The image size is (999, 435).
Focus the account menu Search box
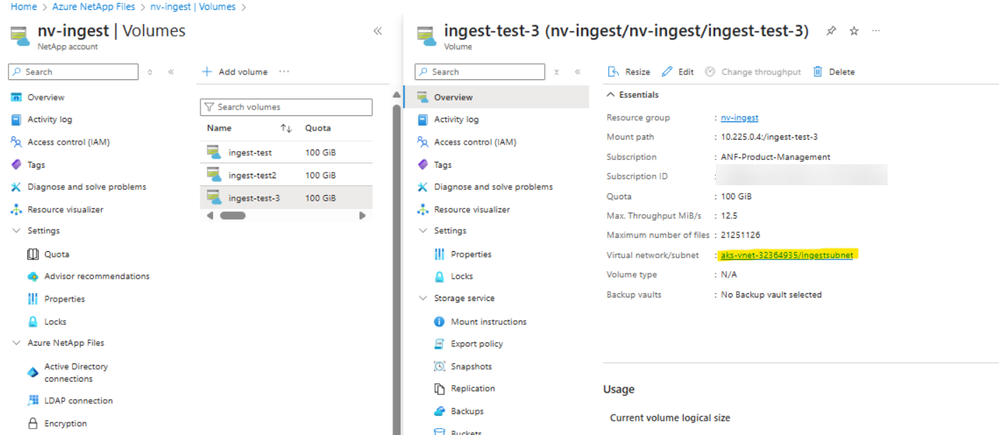(x=73, y=72)
